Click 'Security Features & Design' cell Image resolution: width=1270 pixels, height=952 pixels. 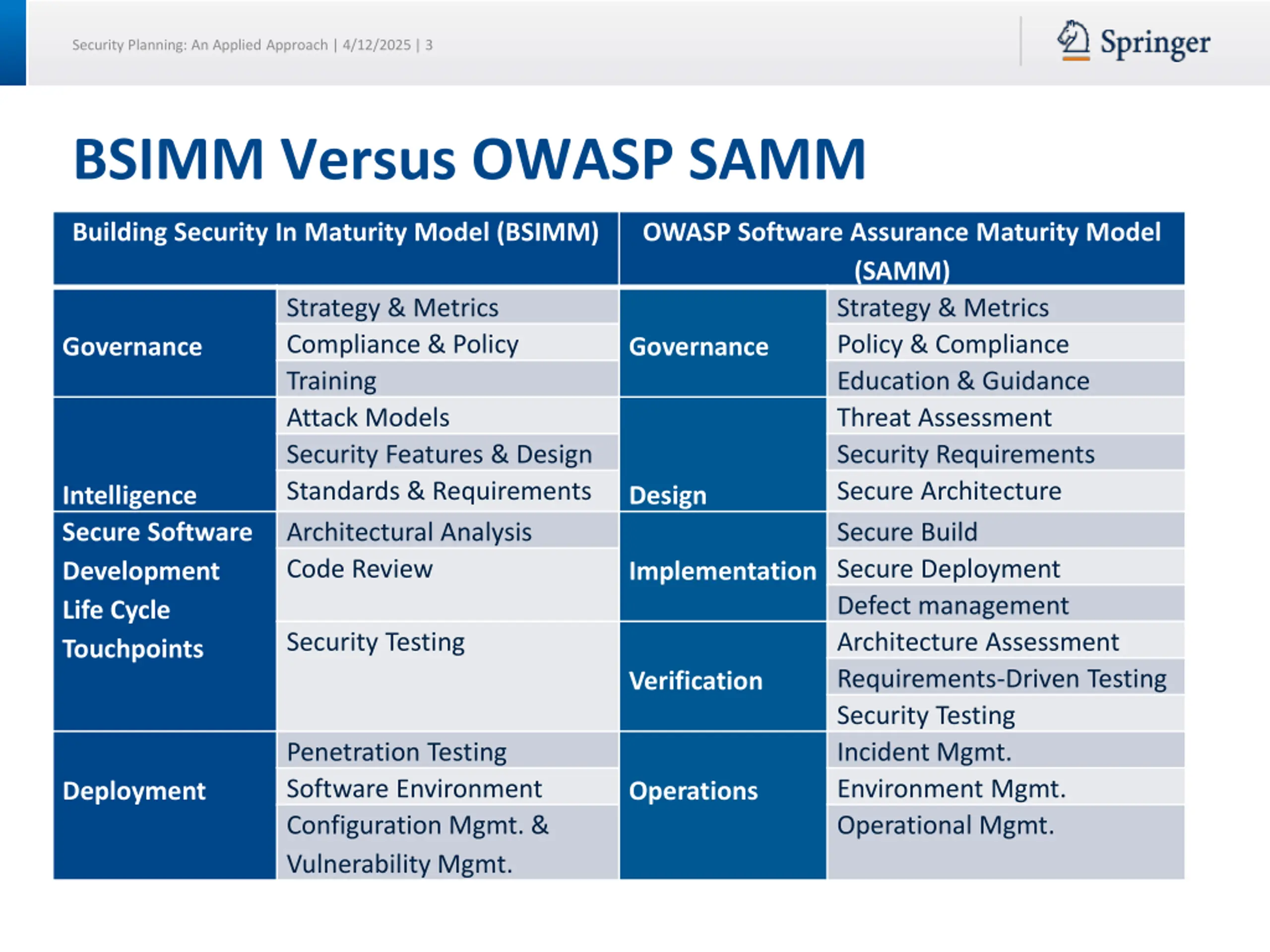pos(448,452)
